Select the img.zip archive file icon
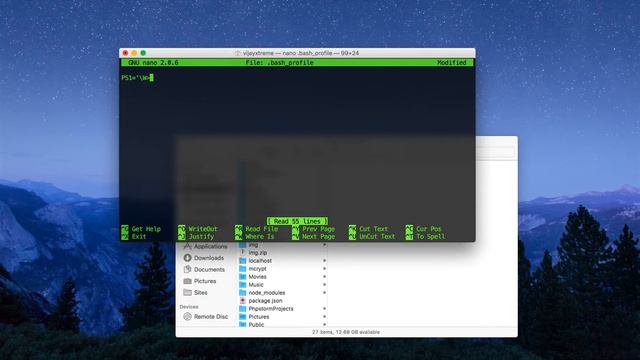This screenshot has width=640, height=360. pyautogui.click(x=242, y=253)
